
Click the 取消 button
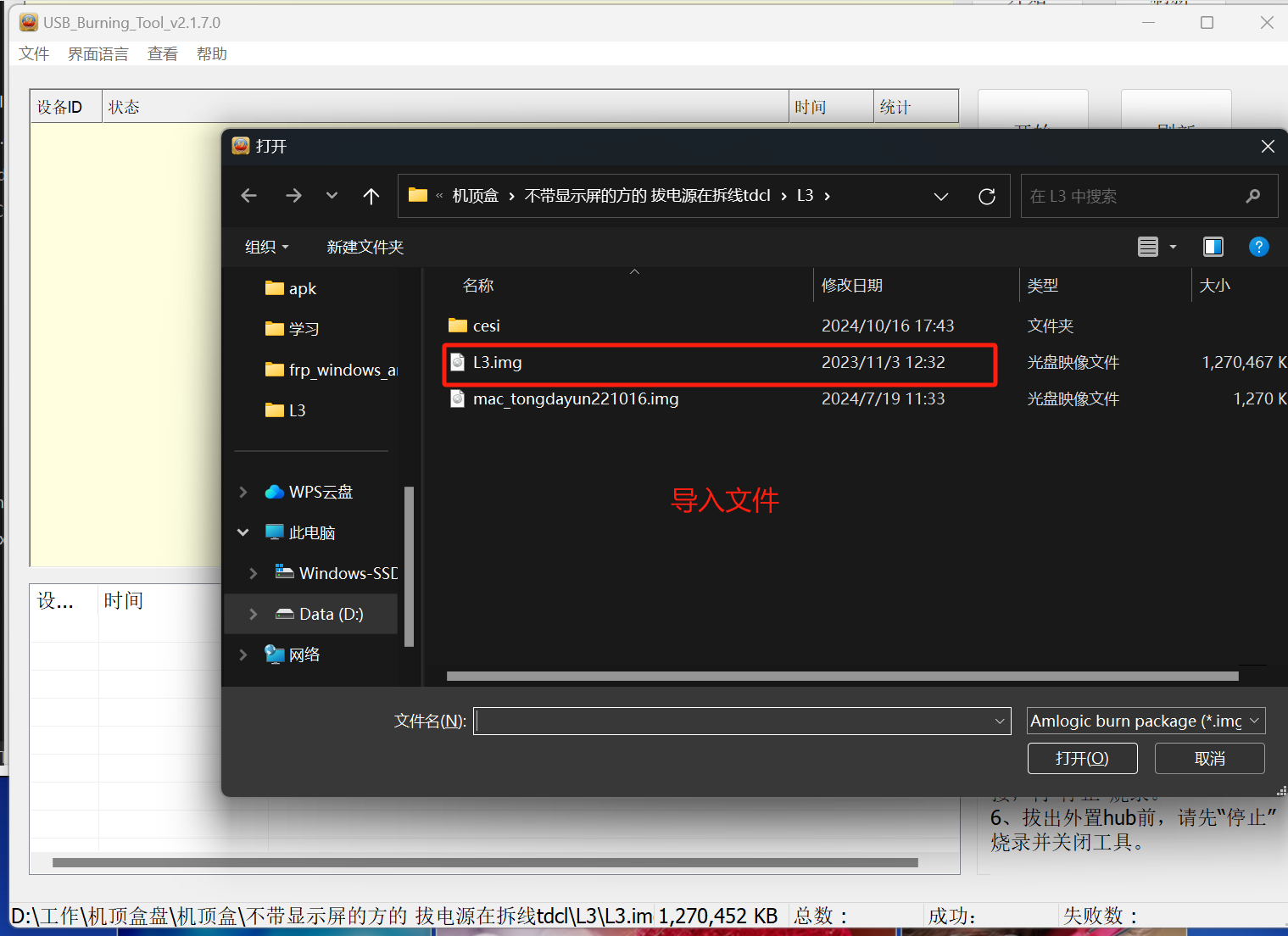click(x=1209, y=759)
